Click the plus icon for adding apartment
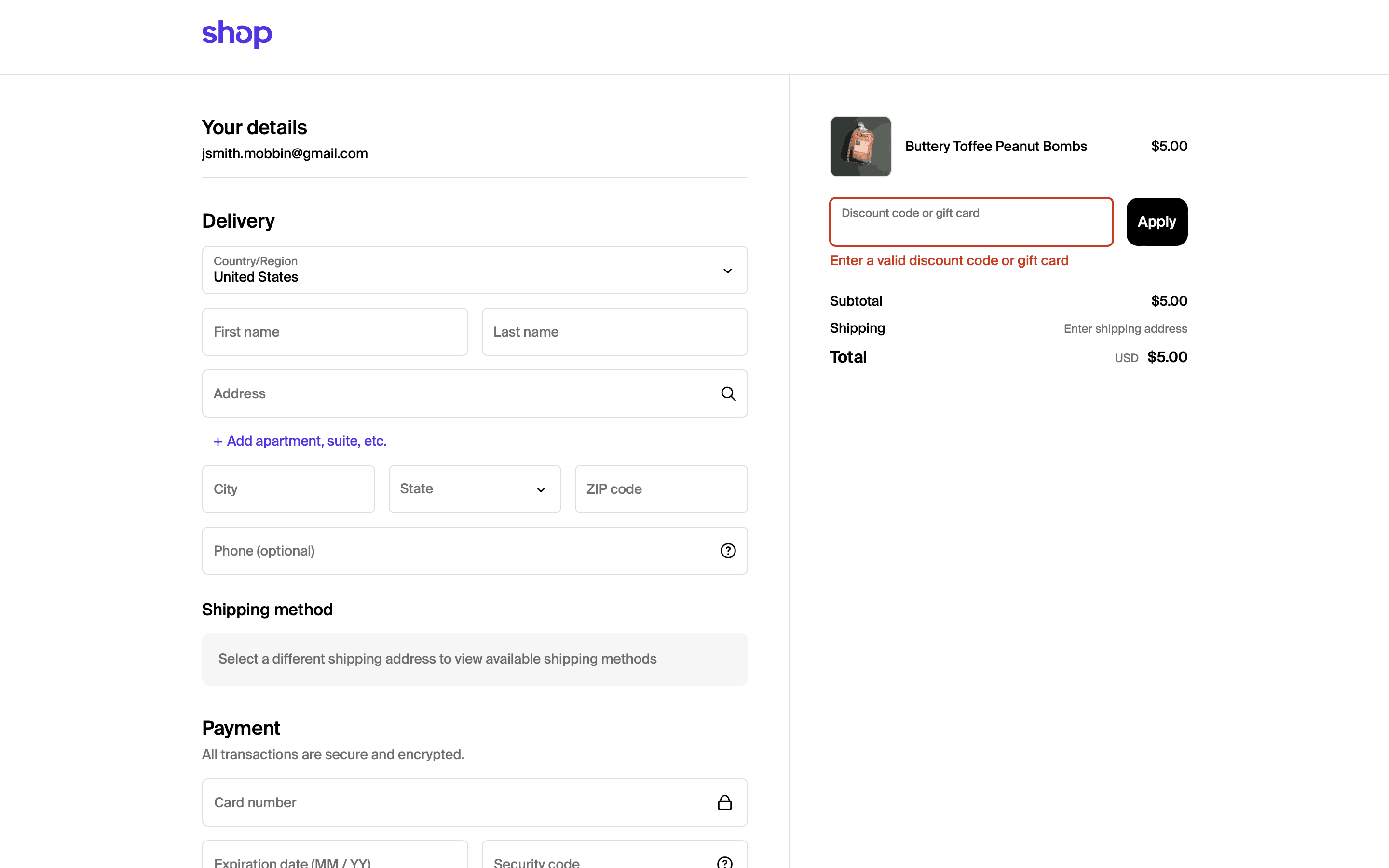This screenshot has height=868, width=1389. pyautogui.click(x=218, y=441)
